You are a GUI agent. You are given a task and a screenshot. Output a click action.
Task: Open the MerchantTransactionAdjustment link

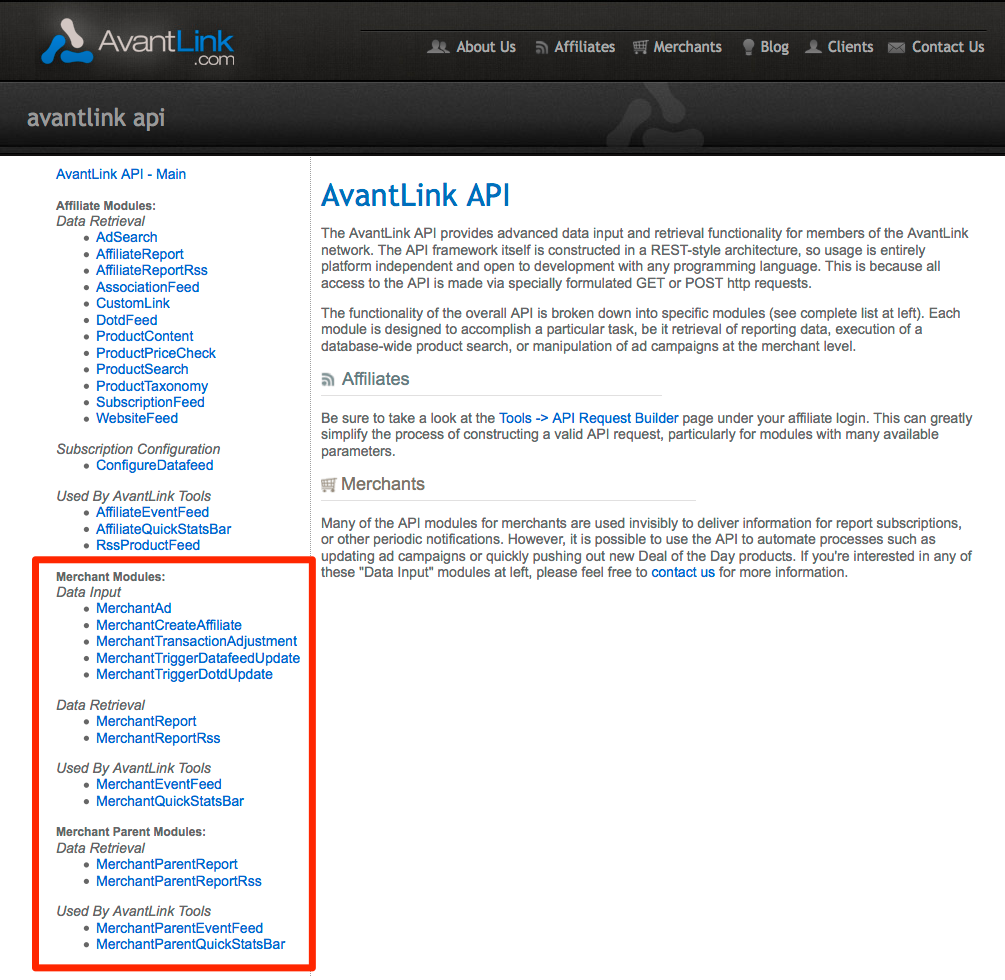click(x=196, y=642)
